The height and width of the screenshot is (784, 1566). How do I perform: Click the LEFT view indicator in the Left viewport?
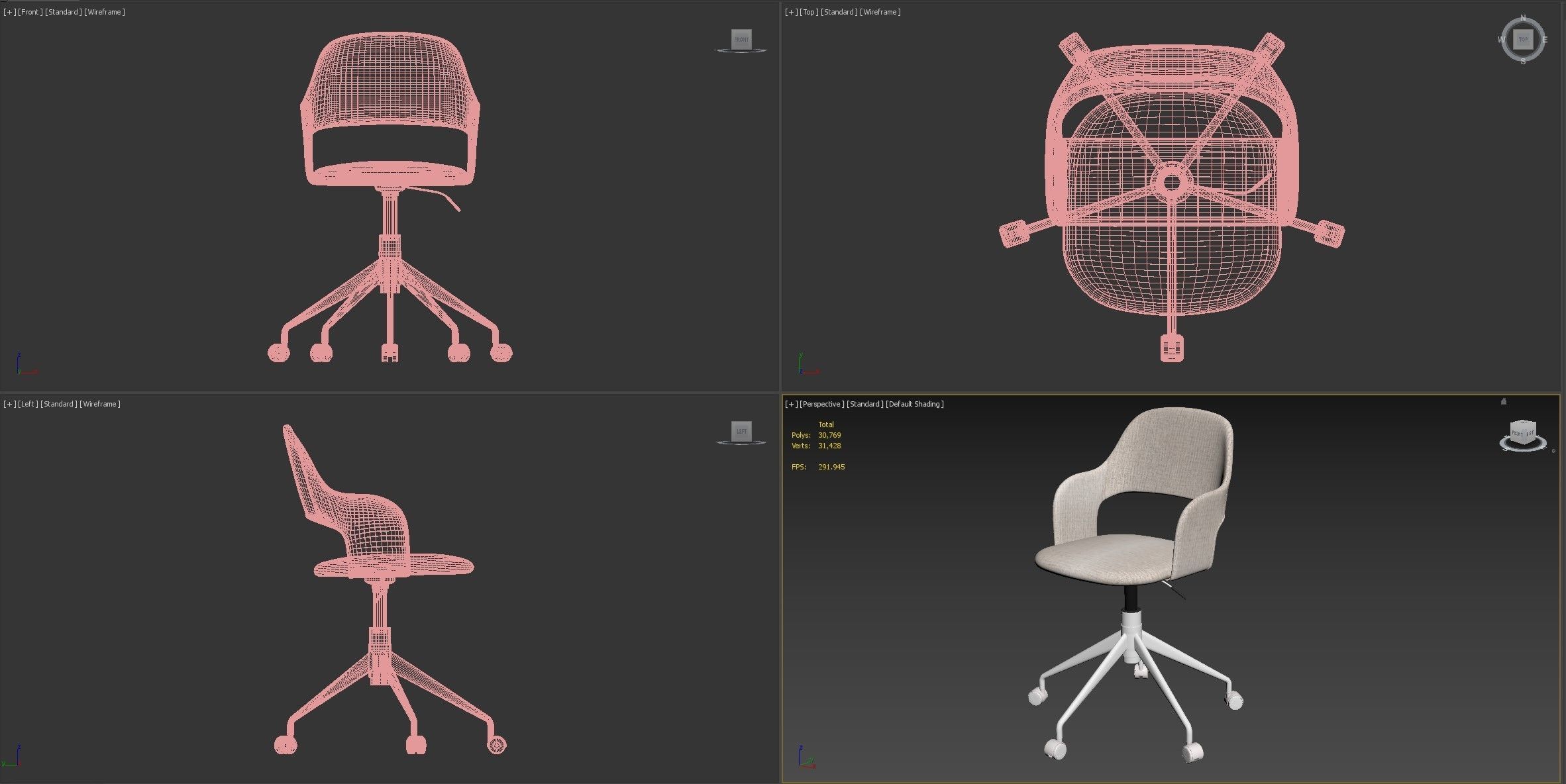[742, 431]
